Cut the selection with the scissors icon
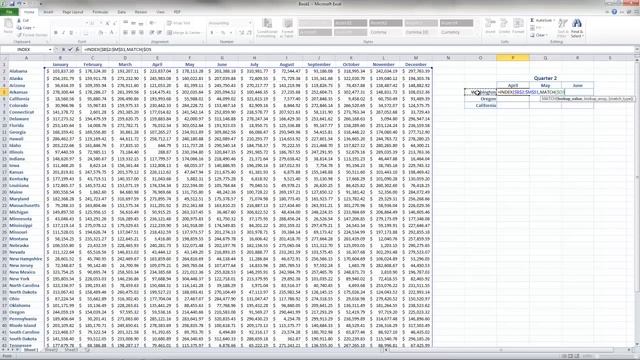 click(x=19, y=20)
